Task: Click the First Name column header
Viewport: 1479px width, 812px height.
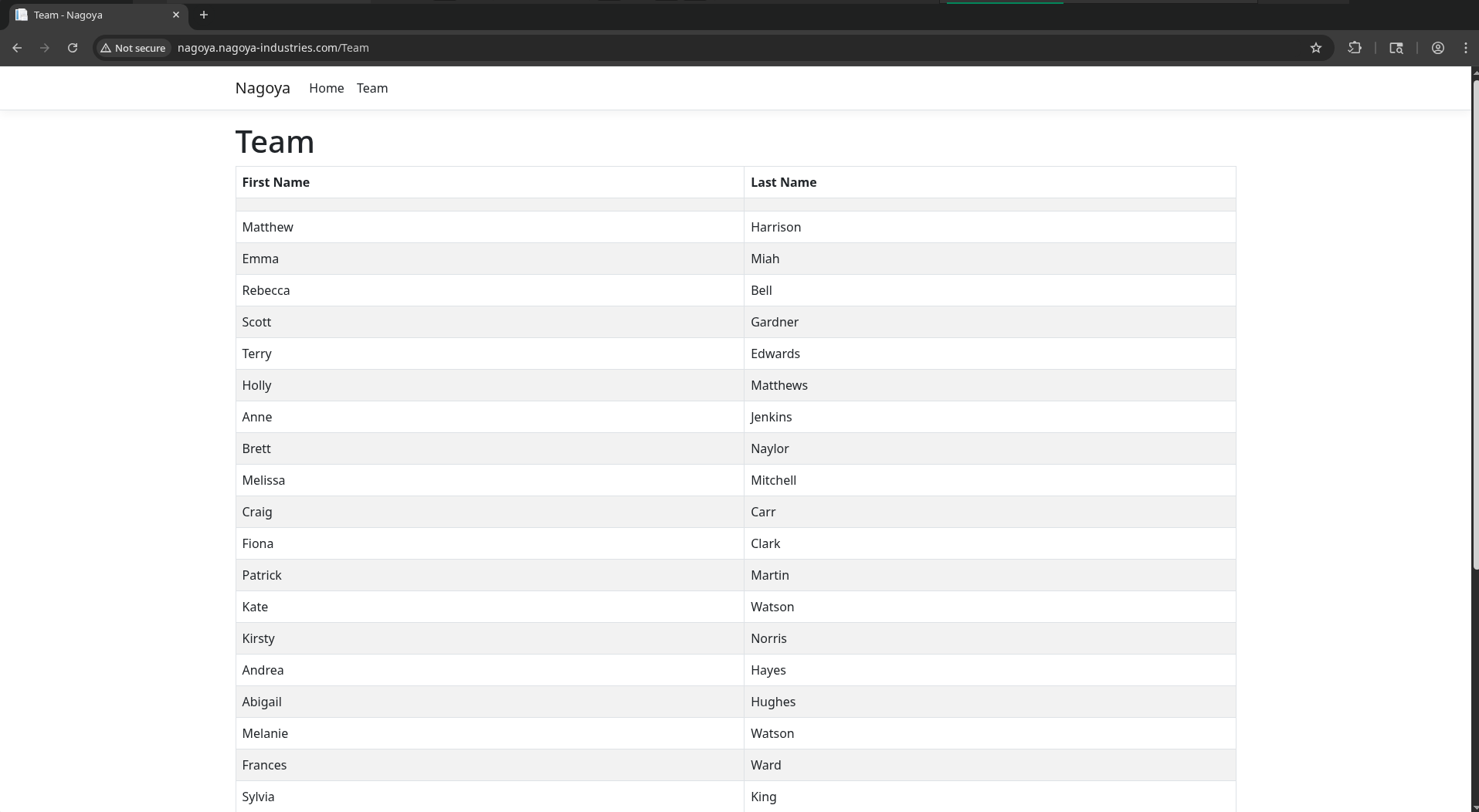Action: tap(276, 182)
